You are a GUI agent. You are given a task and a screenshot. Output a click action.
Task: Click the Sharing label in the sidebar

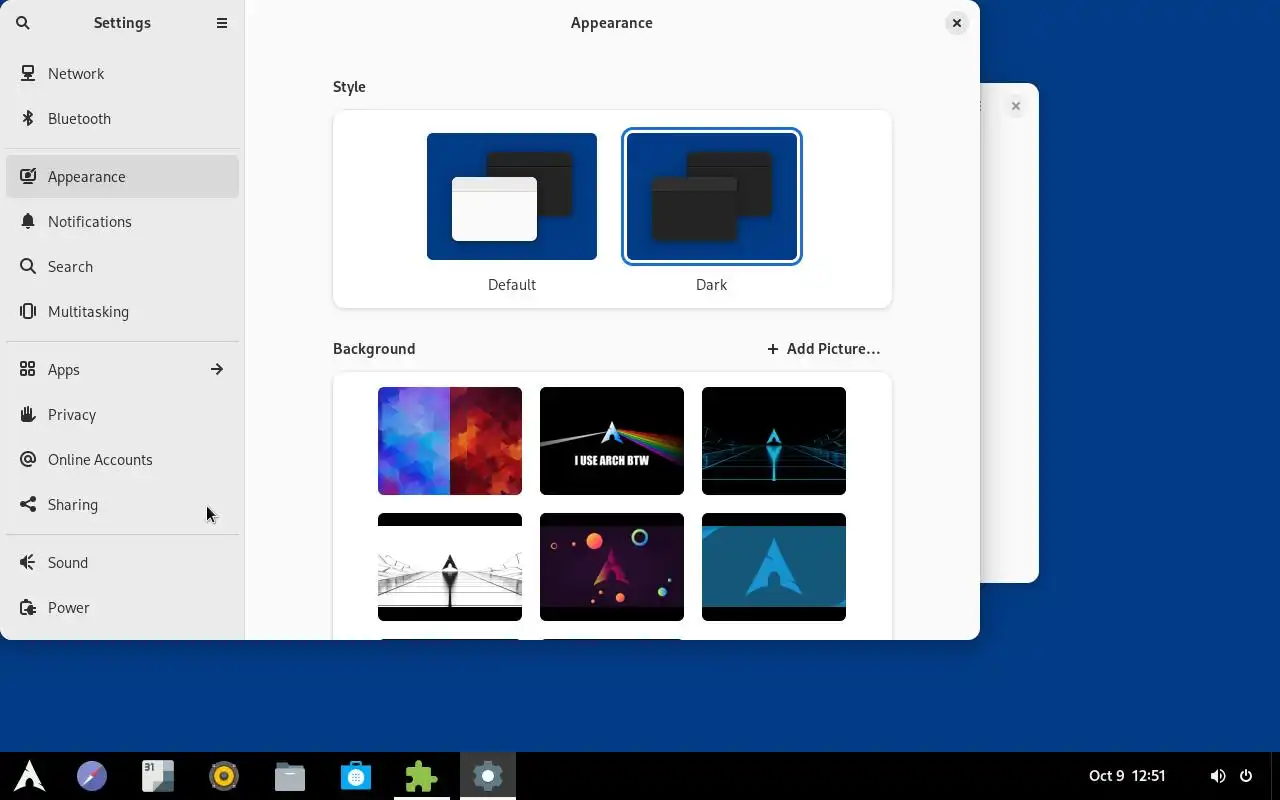click(73, 504)
